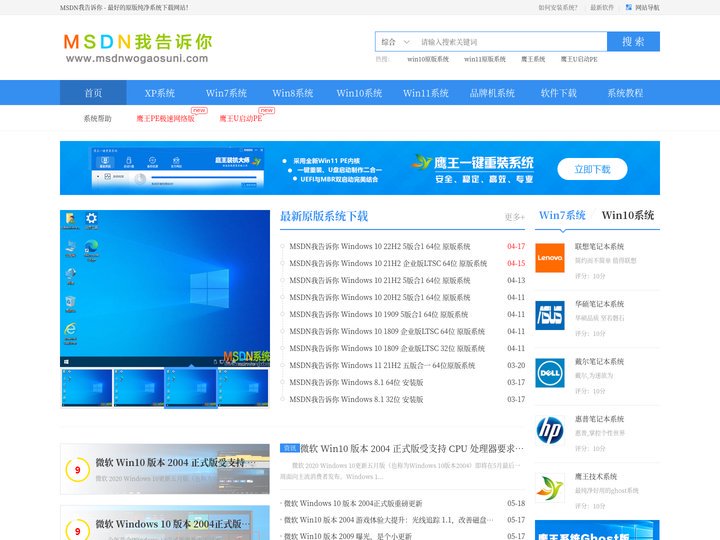720x540 pixels.
Task: Open the 系统教程 navigation item
Action: click(x=625, y=93)
